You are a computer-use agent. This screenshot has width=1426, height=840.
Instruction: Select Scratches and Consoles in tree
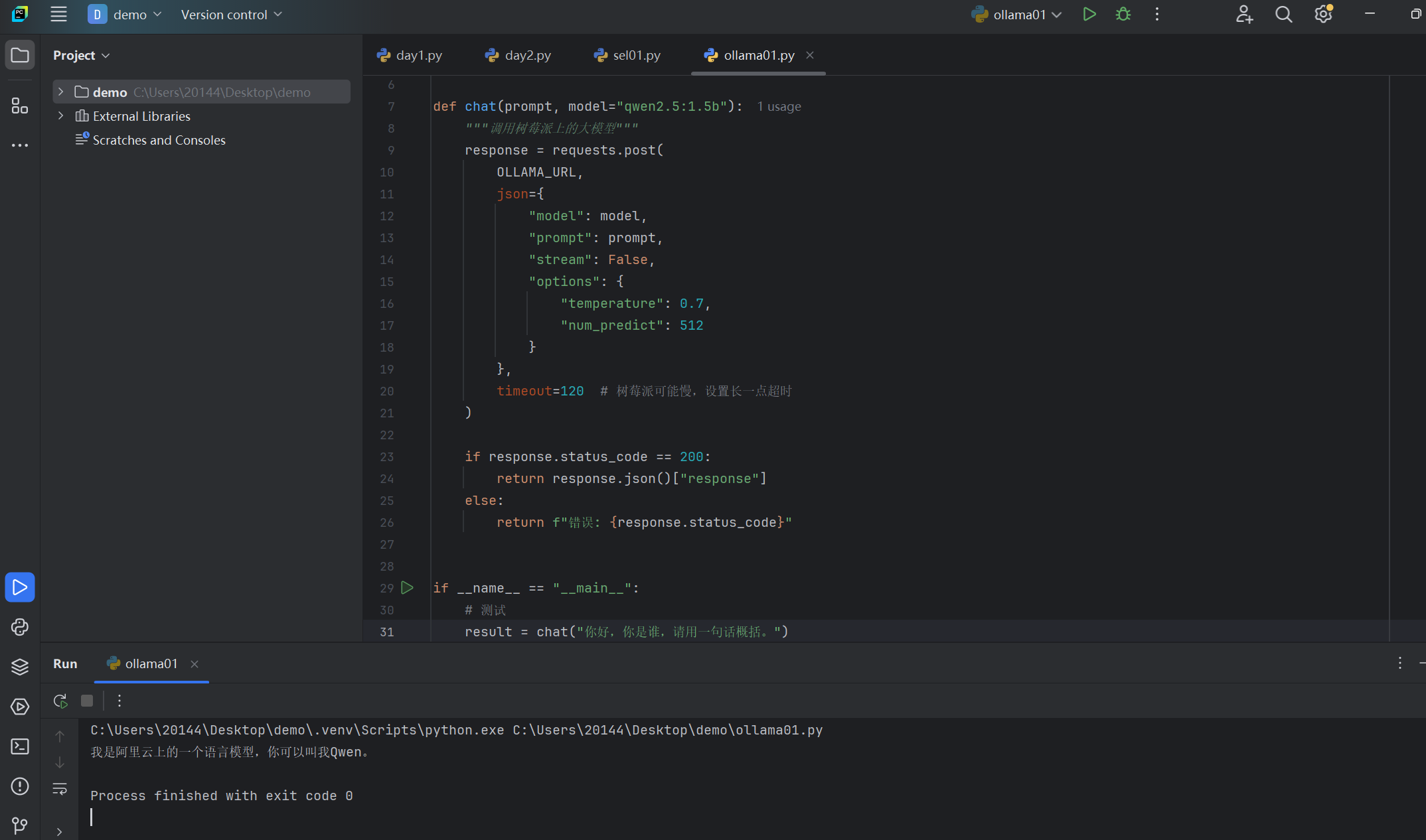point(159,140)
